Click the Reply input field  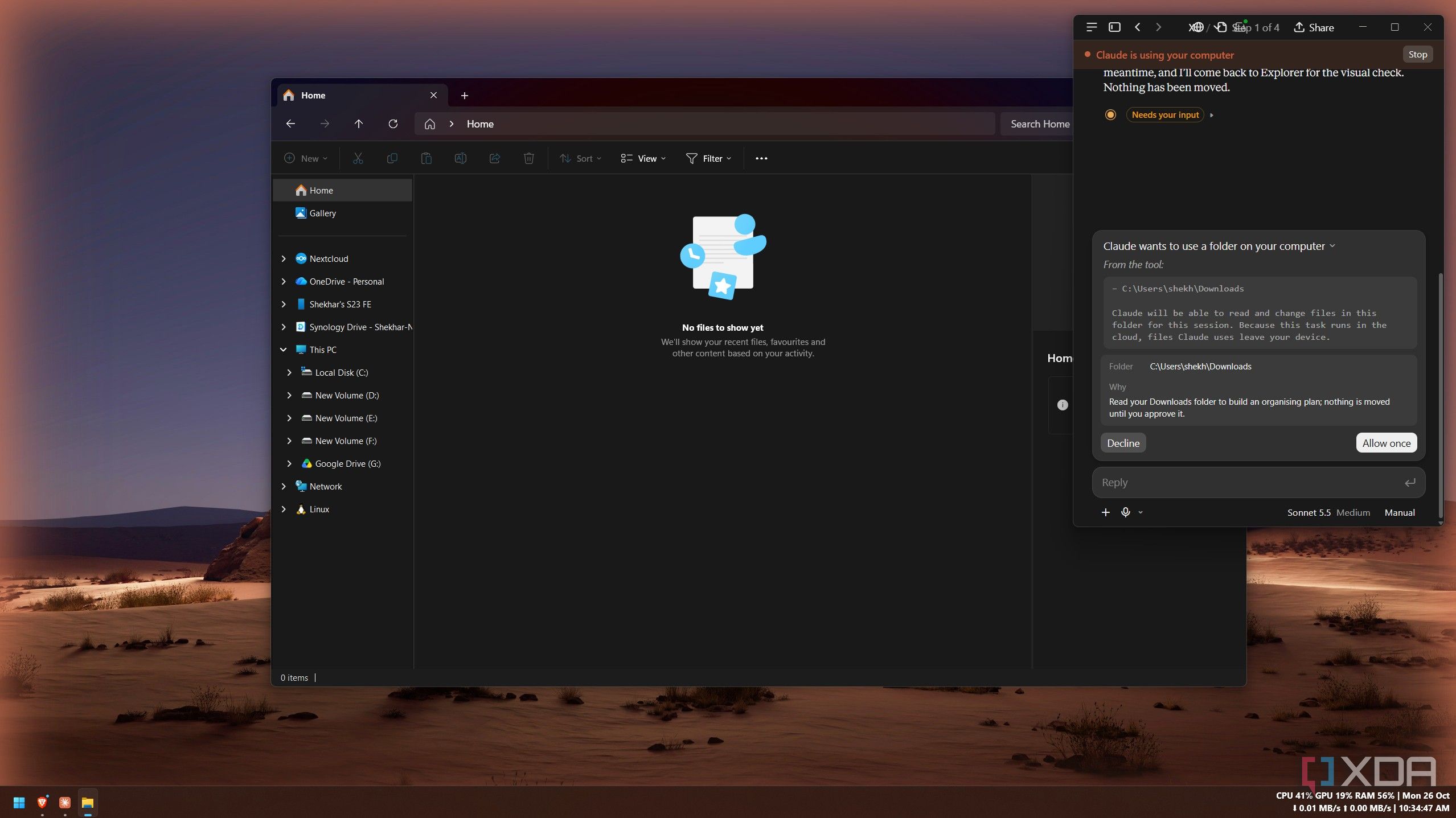click(1258, 482)
